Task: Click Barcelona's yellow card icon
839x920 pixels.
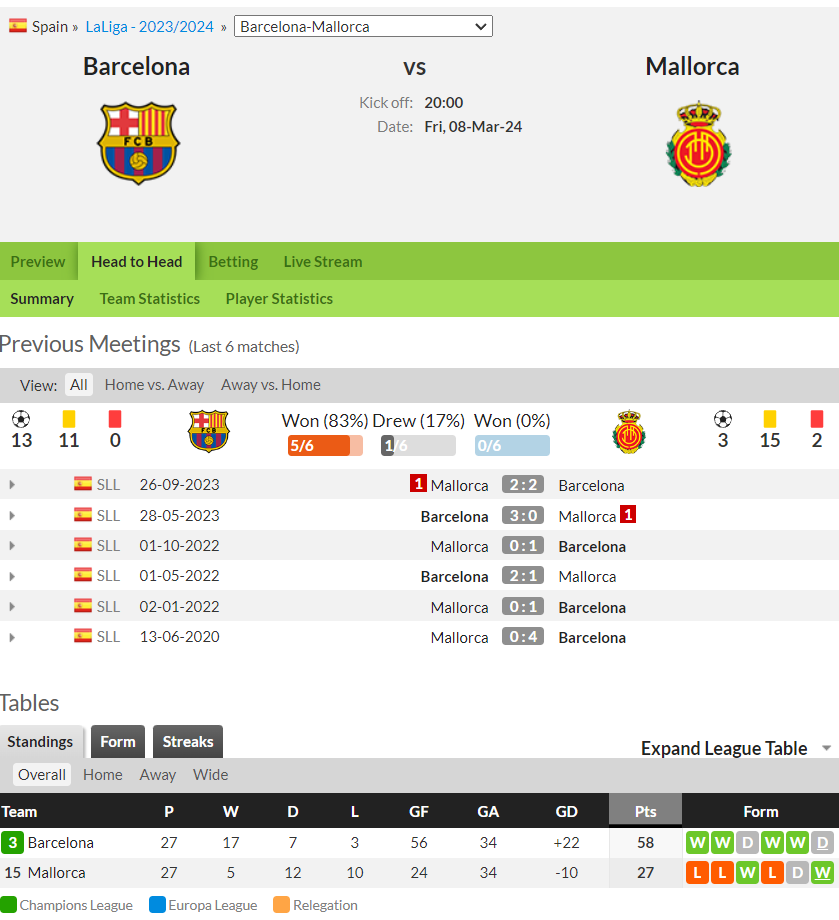Action: 69,419
